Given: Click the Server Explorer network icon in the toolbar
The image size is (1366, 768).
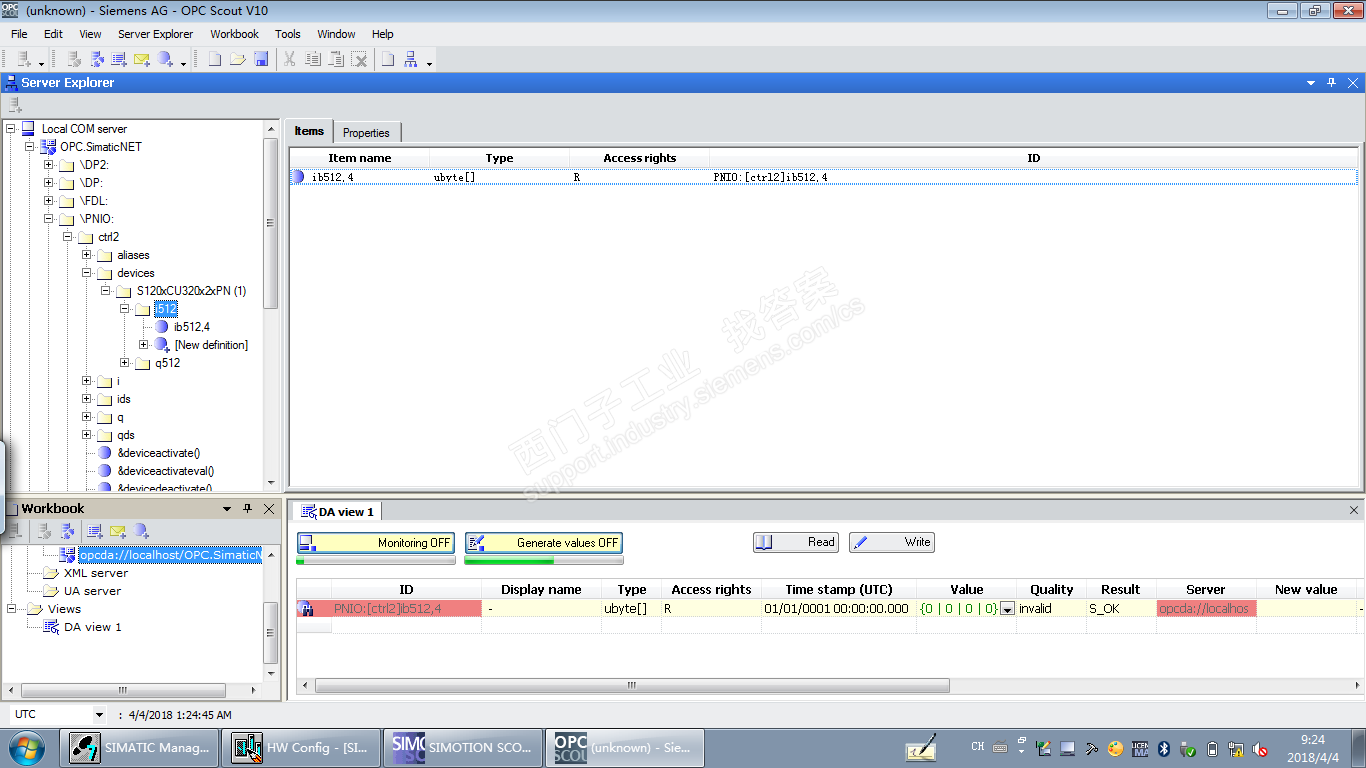Looking at the screenshot, I should 410,60.
